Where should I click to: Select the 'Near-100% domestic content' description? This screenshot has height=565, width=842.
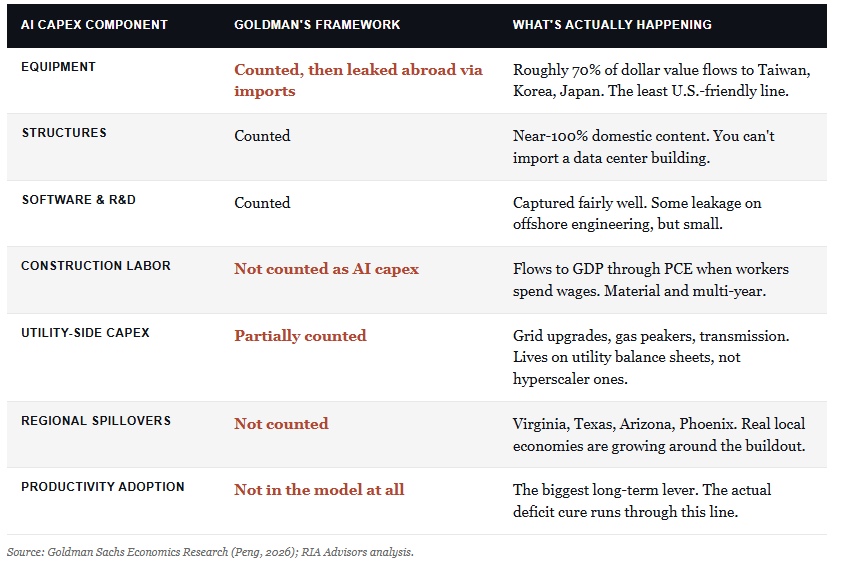643,147
